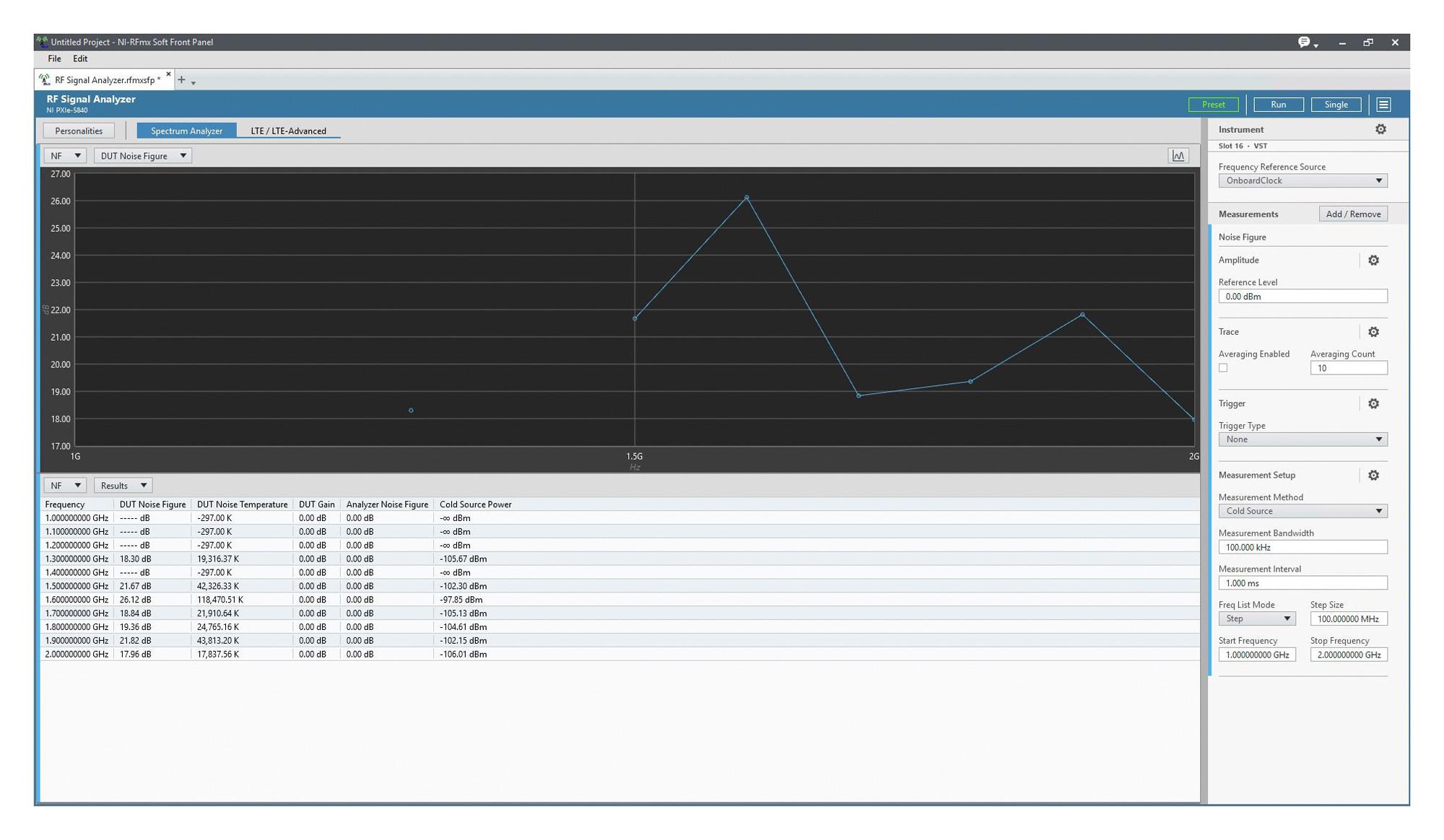Click the Start Frequency input field
This screenshot has height=840, width=1444.
point(1257,655)
